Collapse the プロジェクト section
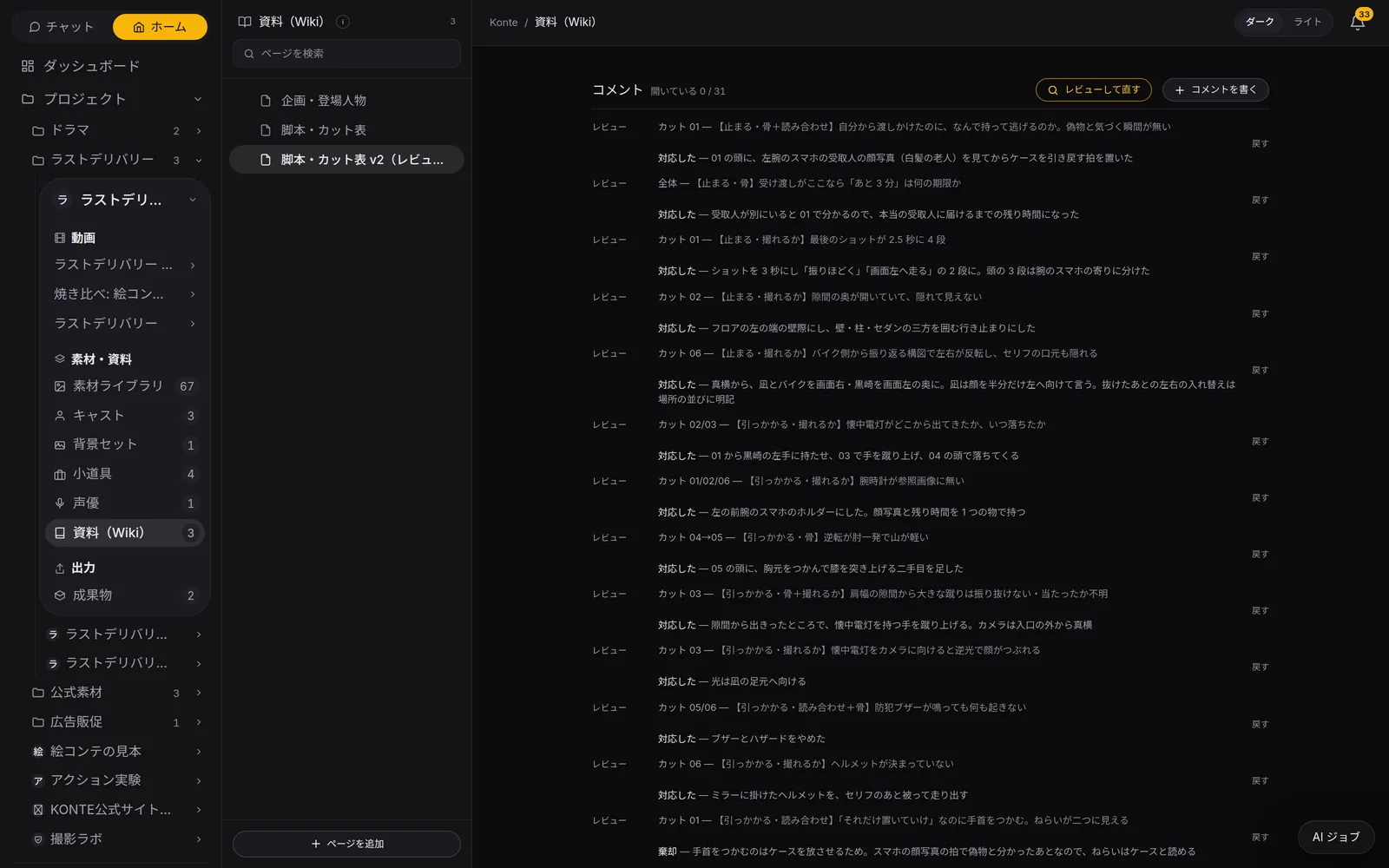 [x=198, y=99]
